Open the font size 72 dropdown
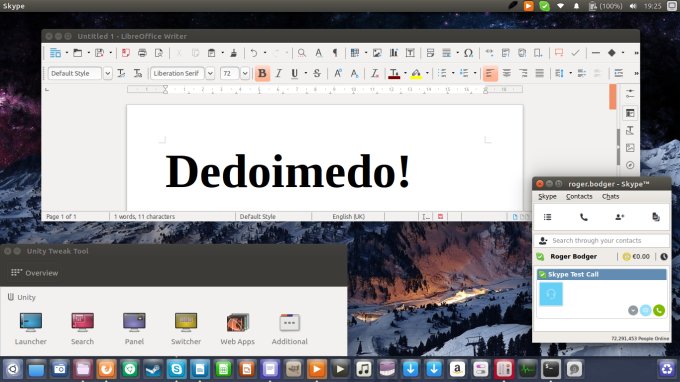 (x=245, y=73)
